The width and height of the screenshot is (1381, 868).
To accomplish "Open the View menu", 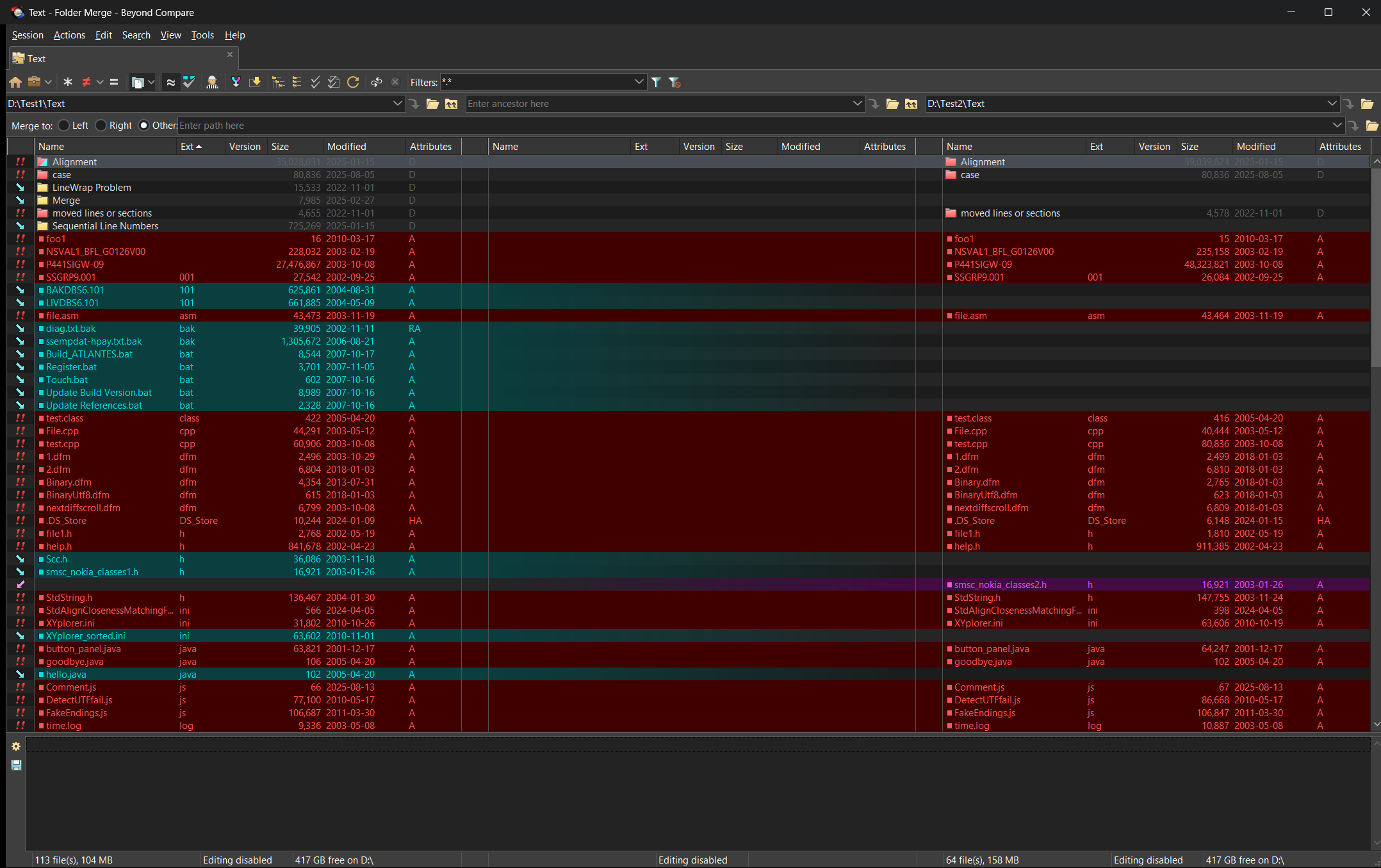I will coord(170,35).
